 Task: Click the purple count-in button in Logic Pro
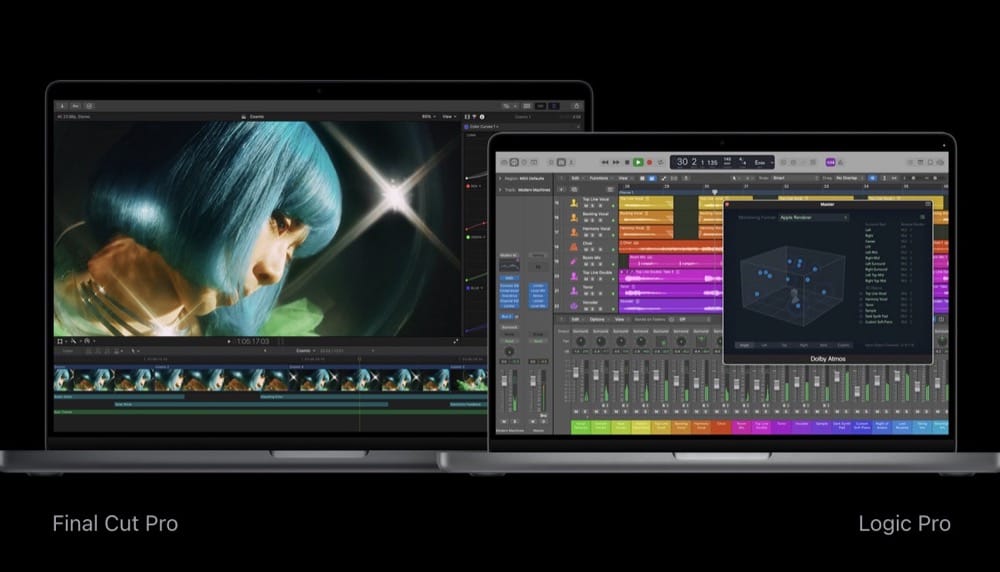830,163
